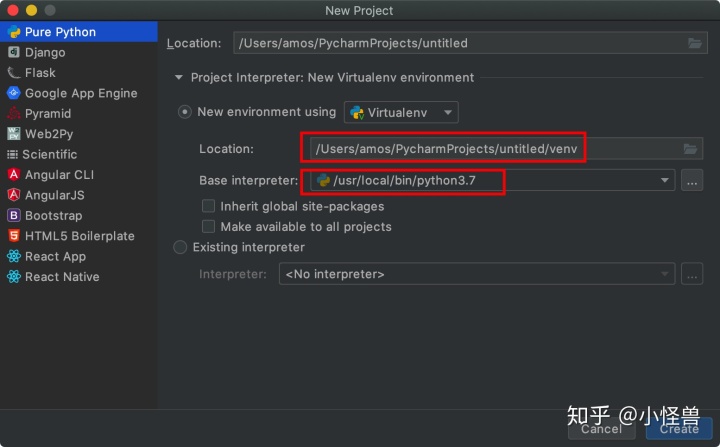Viewport: 720px width, 447px height.
Task: Enable Inherit global site-packages checkbox
Action: pyautogui.click(x=208, y=206)
